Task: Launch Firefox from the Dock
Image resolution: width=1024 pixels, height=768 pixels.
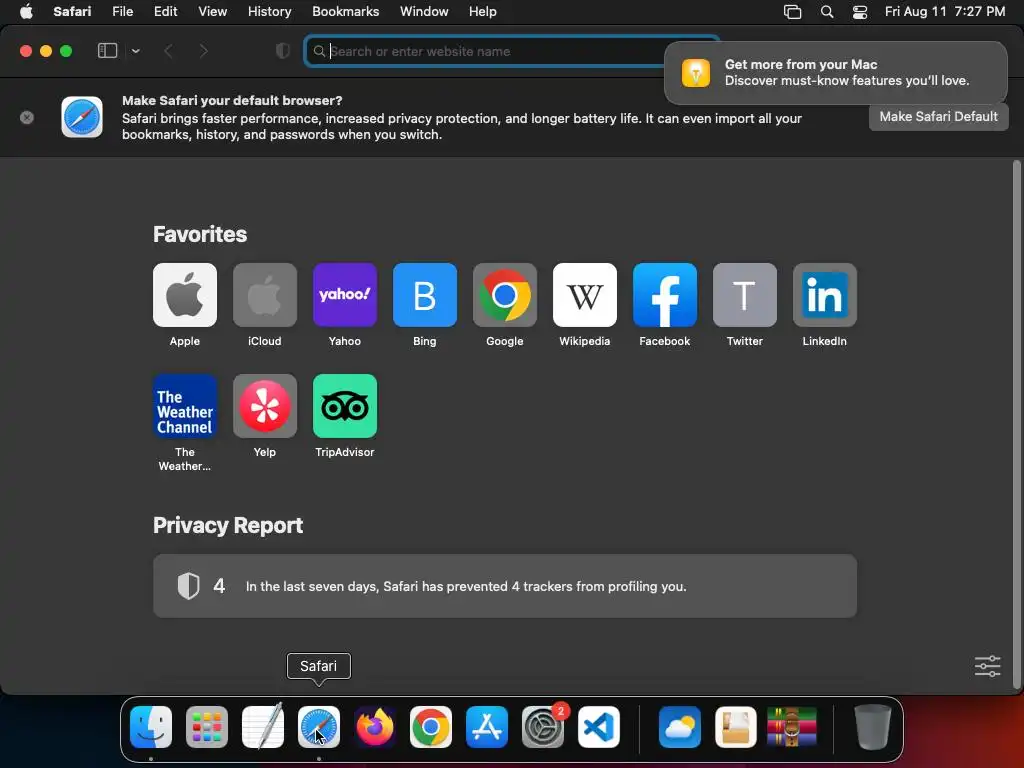Action: pyautogui.click(x=375, y=727)
